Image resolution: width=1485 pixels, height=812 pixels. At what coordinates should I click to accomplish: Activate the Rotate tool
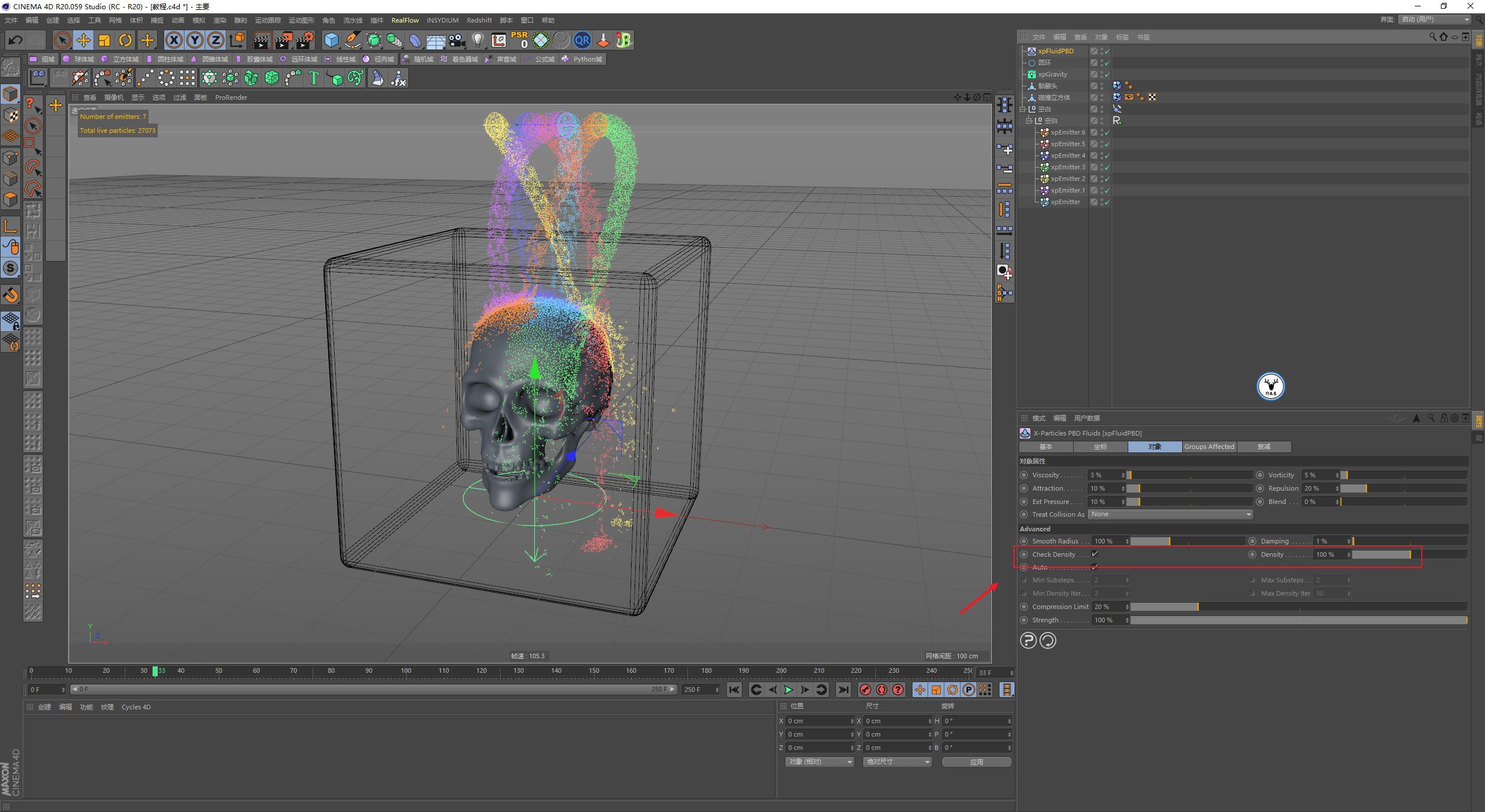coord(125,40)
